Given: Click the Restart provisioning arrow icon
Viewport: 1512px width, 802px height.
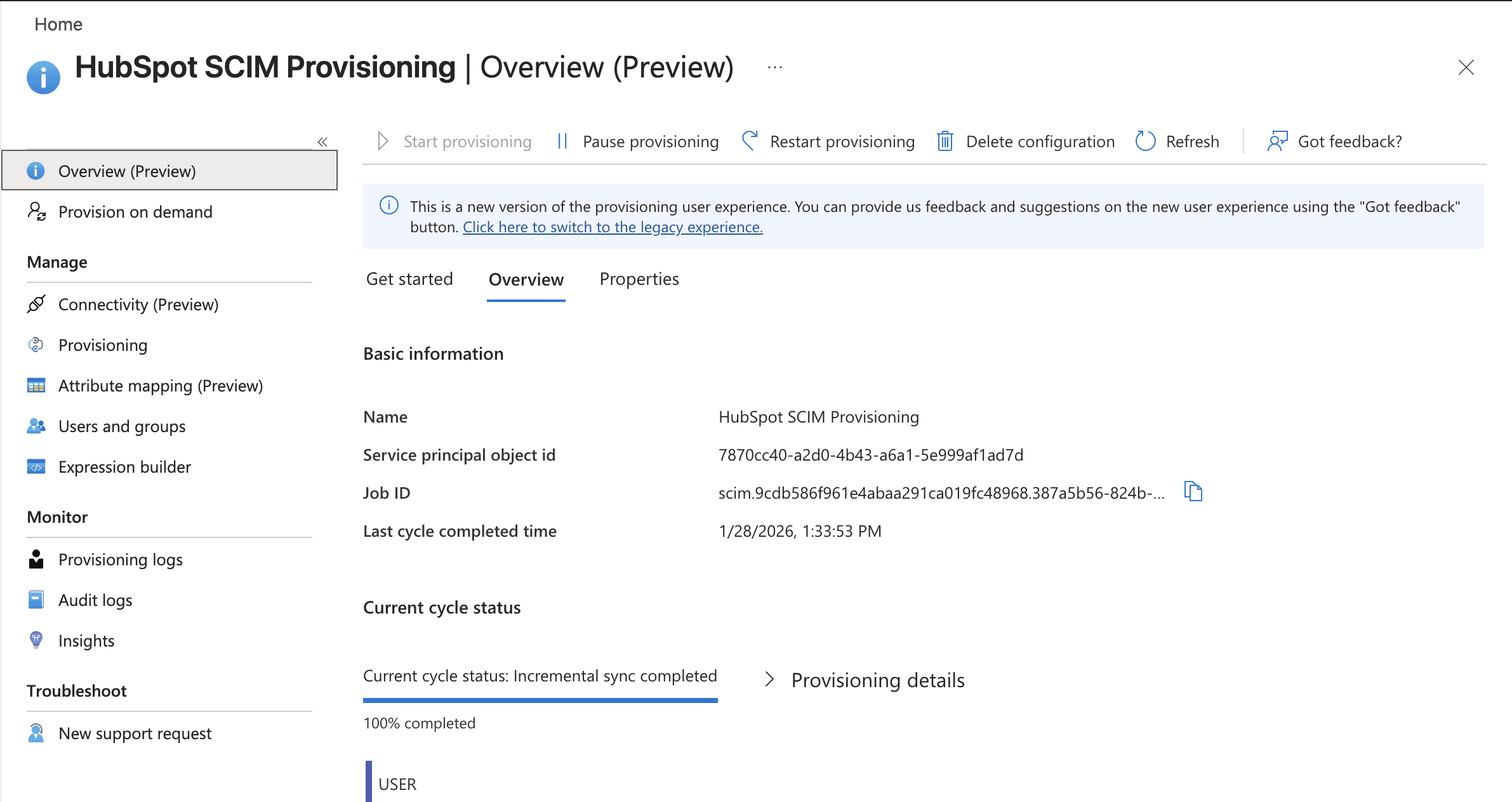Looking at the screenshot, I should (x=750, y=141).
